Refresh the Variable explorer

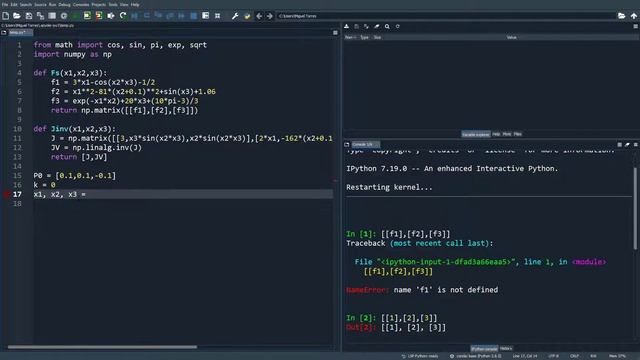(397, 27)
